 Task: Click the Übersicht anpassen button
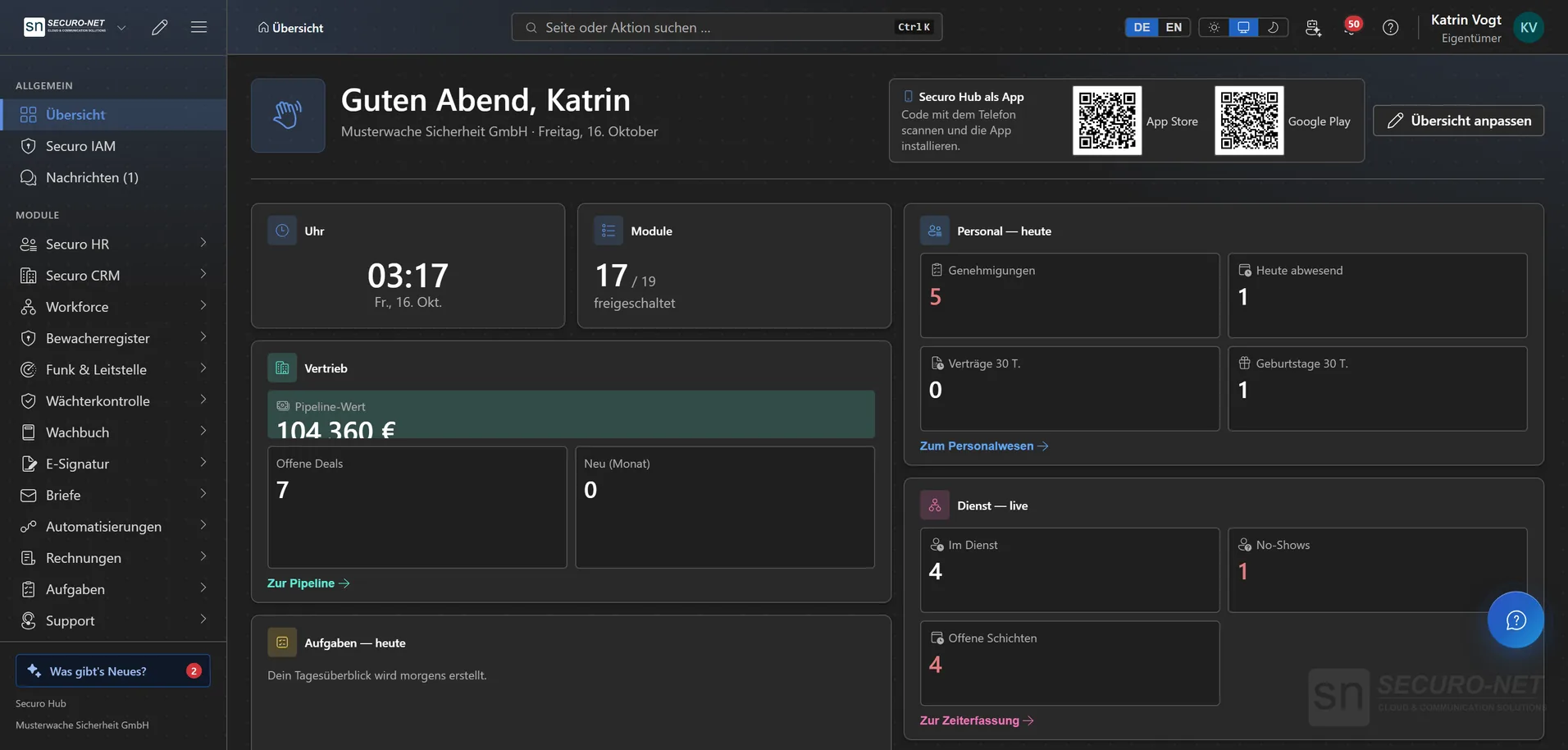[1458, 121]
